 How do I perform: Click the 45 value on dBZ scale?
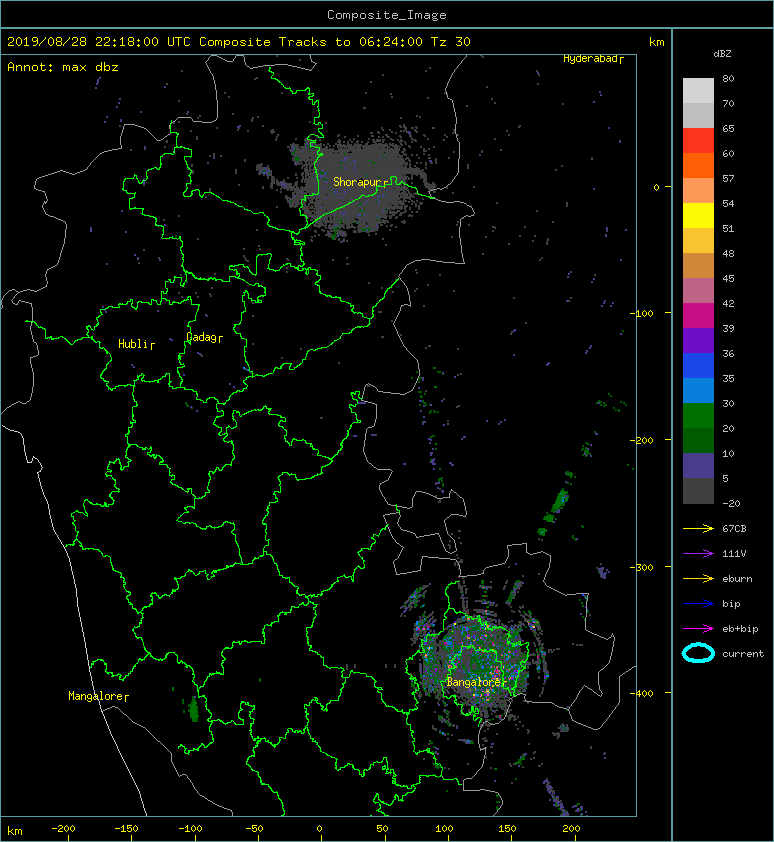pos(728,278)
